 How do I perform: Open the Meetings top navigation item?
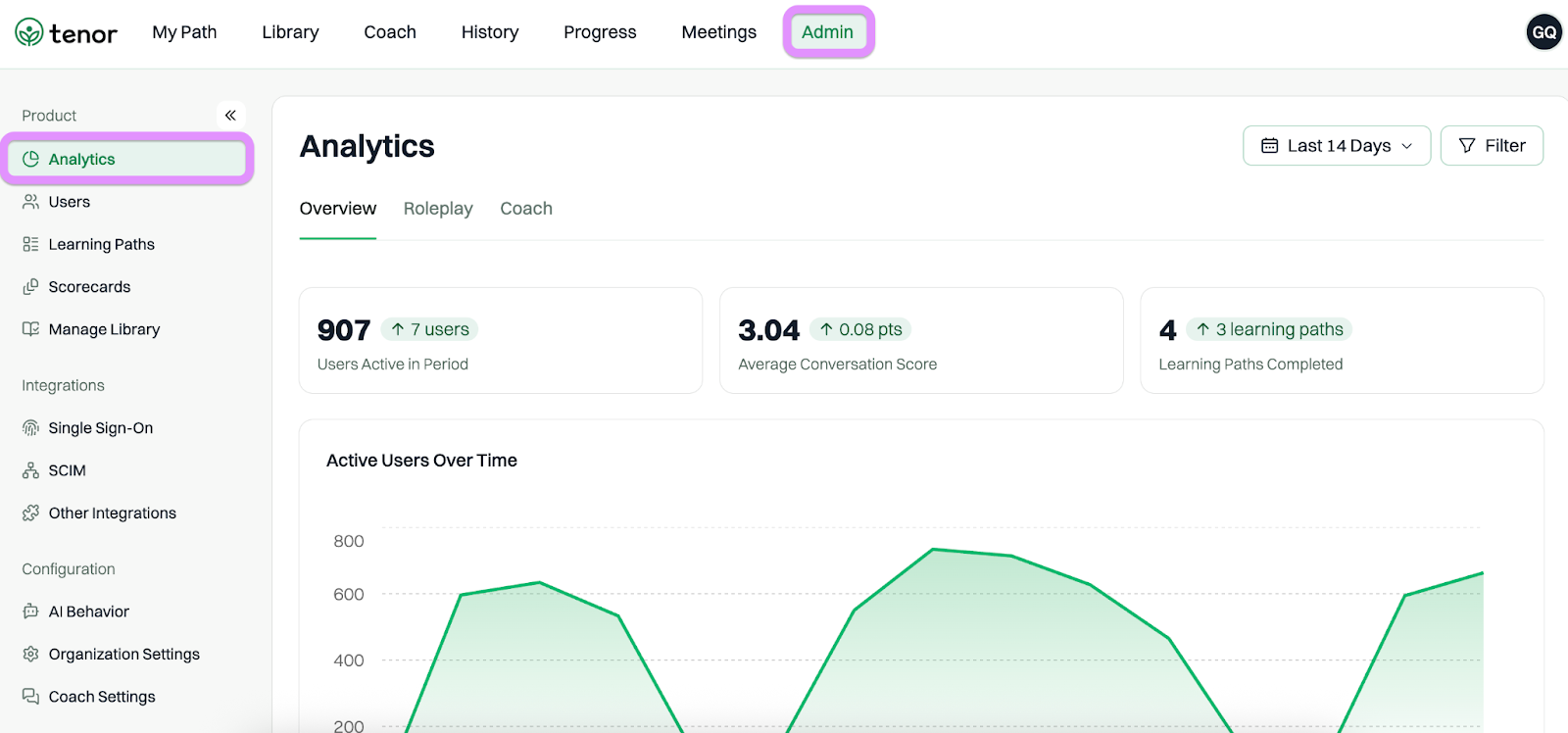[x=719, y=32]
